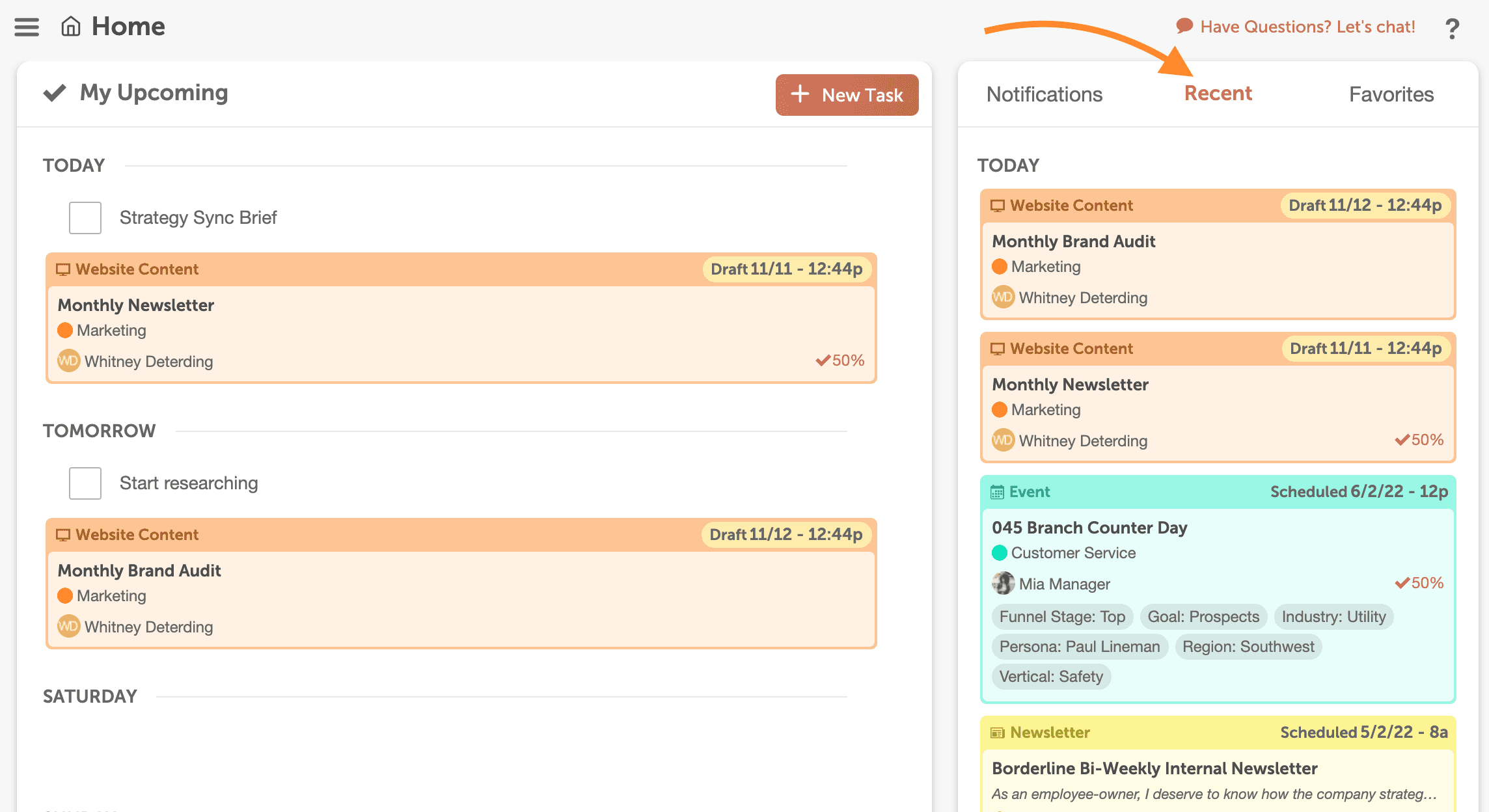1489x812 pixels.
Task: Click the My Upcoming checkmark icon
Action: pyautogui.click(x=55, y=92)
